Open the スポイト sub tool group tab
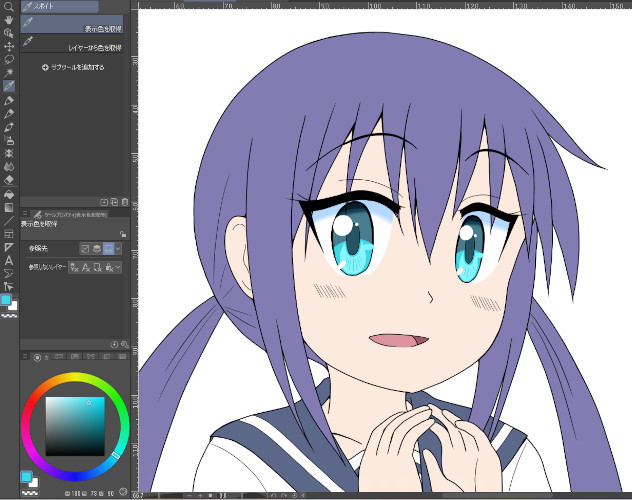Image resolution: width=632 pixels, height=500 pixels. click(60, 6)
